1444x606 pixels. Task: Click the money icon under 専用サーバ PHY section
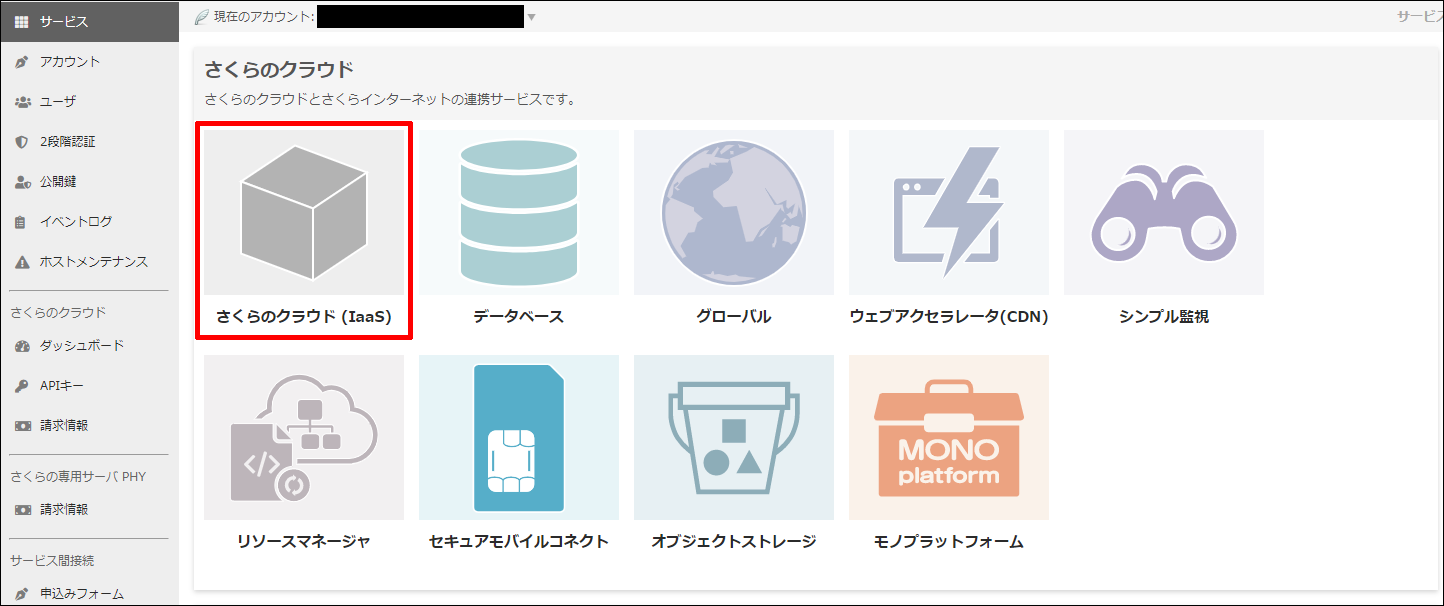click(22, 510)
